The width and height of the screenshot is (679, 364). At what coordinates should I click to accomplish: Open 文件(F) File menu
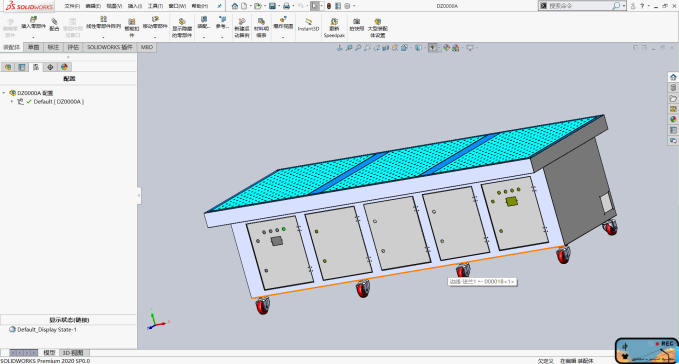click(x=72, y=6)
